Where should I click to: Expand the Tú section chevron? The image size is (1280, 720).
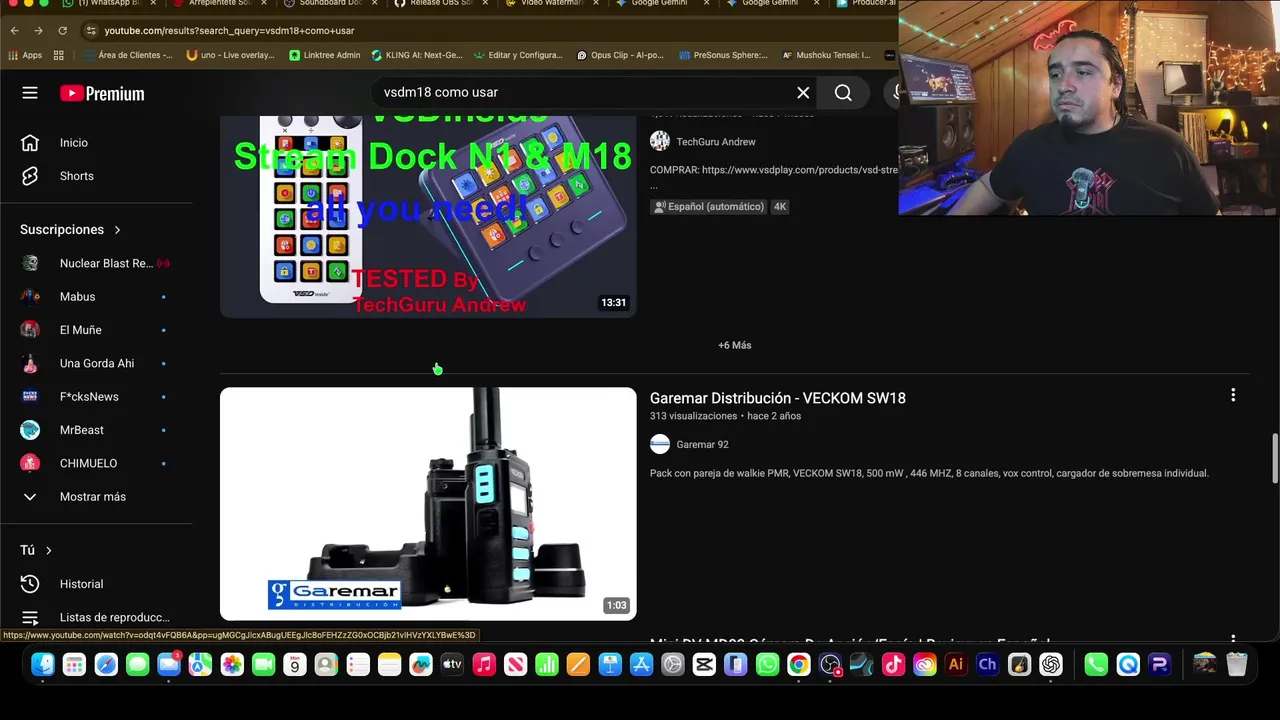pos(48,550)
